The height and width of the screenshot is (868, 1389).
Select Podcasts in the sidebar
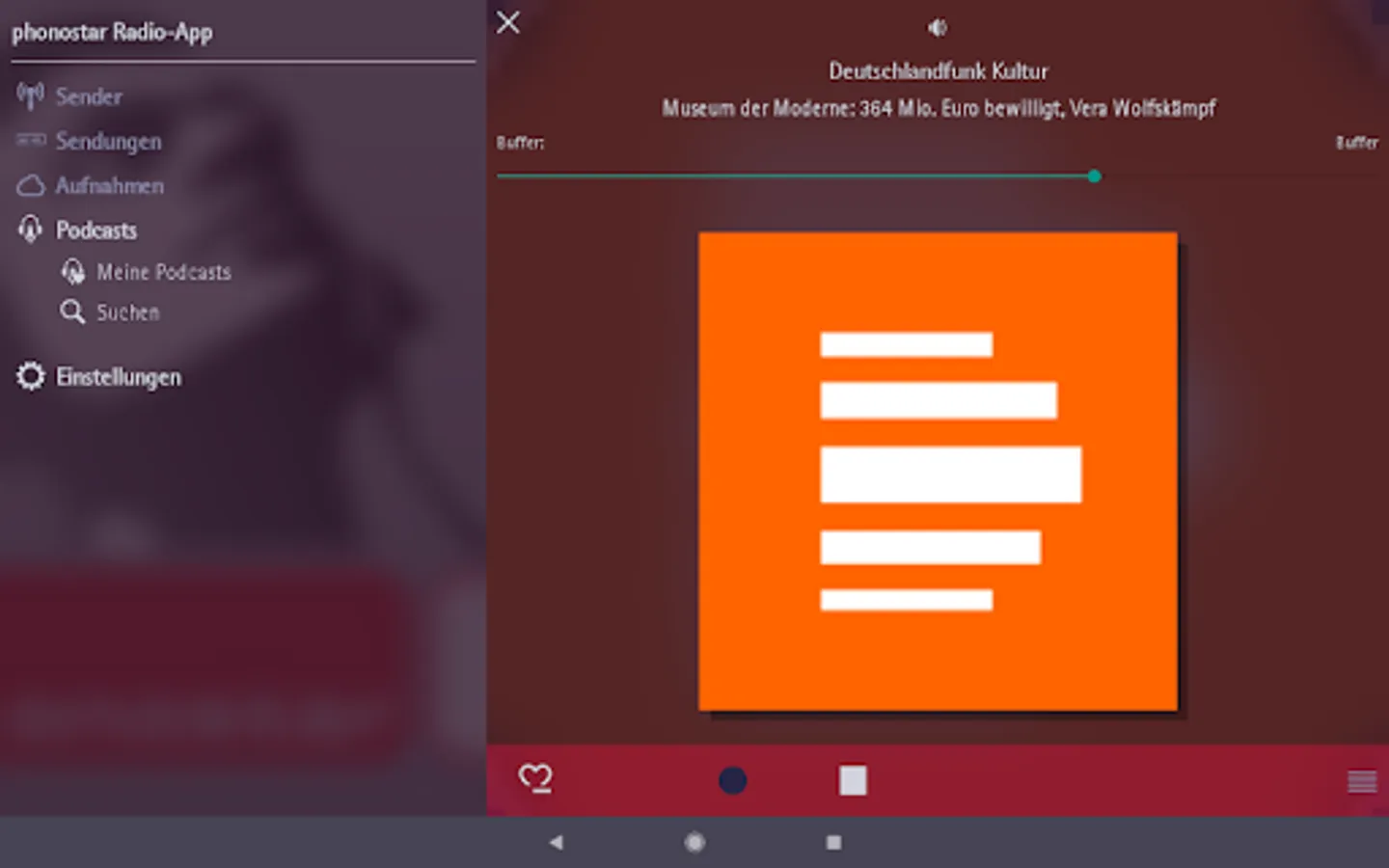point(95,230)
